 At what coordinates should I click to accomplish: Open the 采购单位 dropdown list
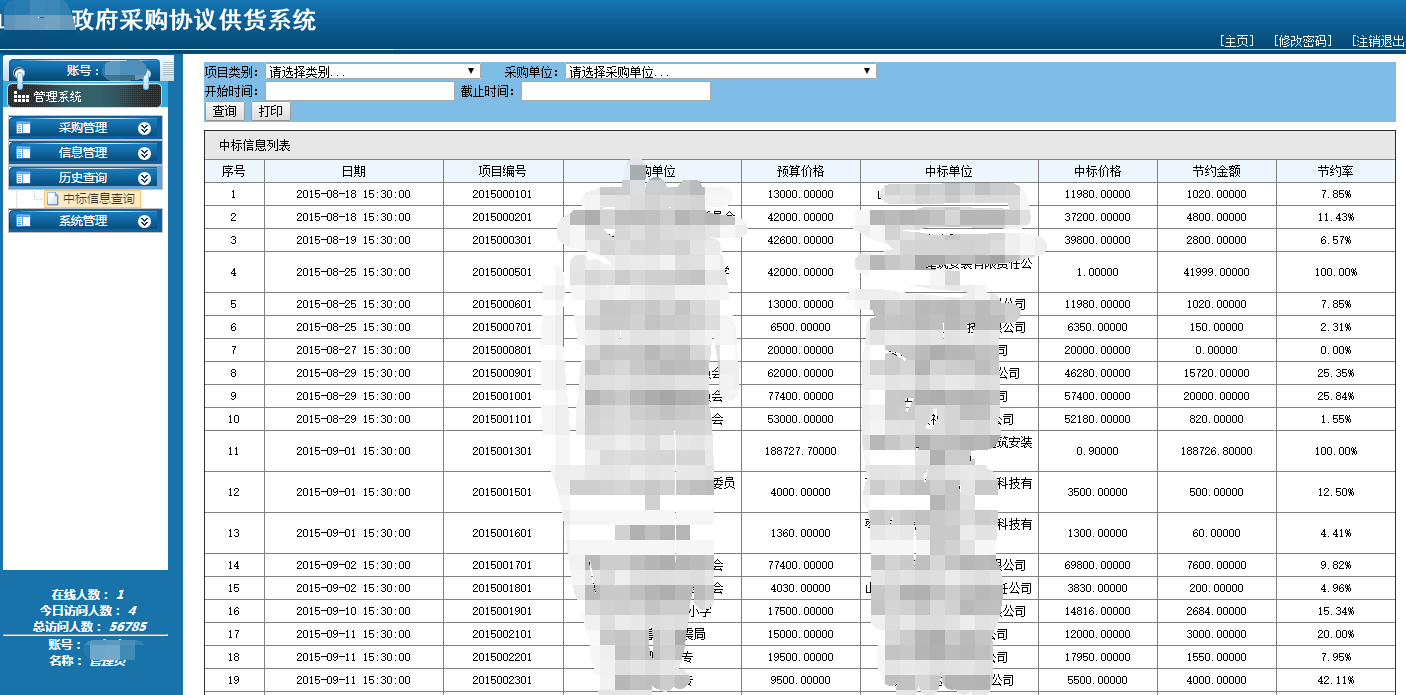pyautogui.click(x=720, y=72)
